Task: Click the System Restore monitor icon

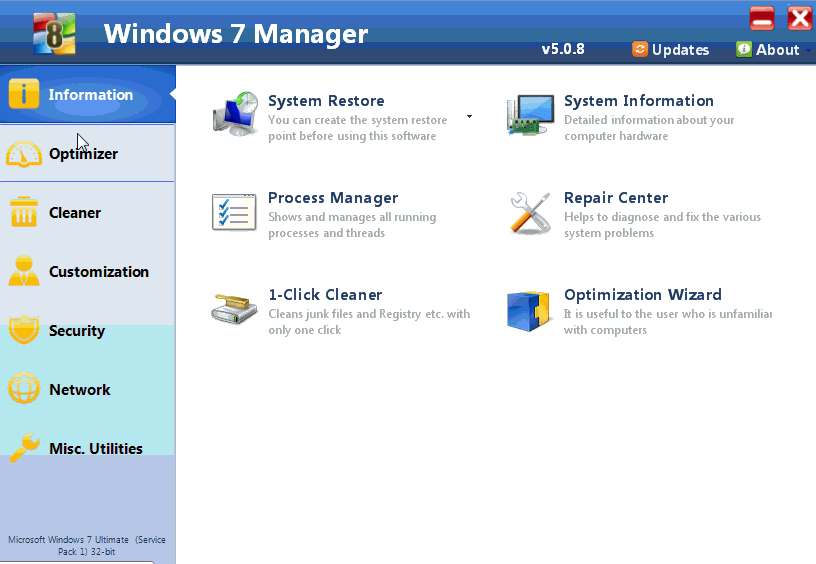Action: click(x=235, y=114)
